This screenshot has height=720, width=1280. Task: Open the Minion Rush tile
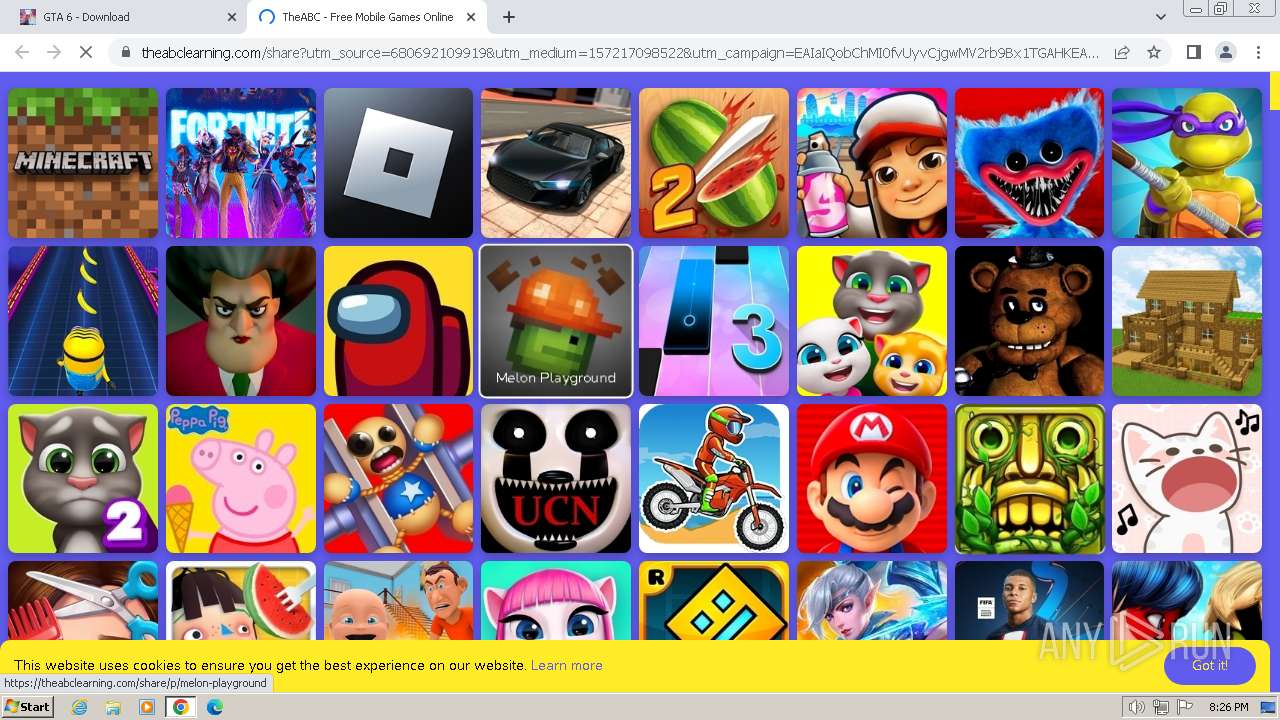tap(83, 321)
